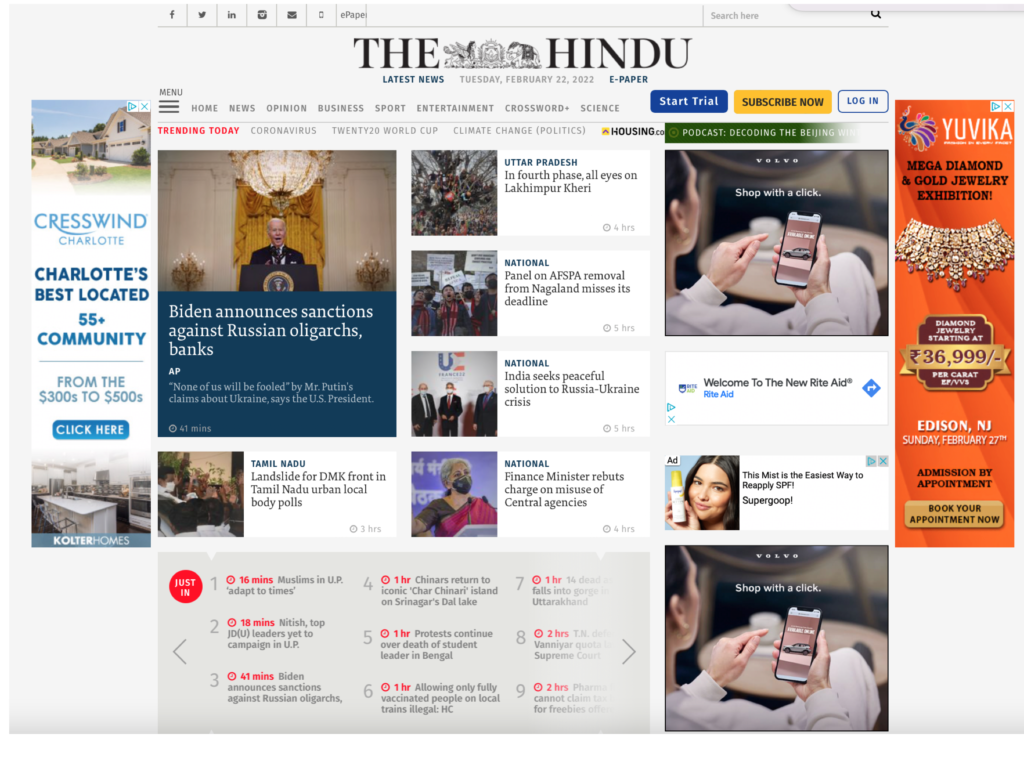Open Just In item vaccinated people local trains

point(440,698)
